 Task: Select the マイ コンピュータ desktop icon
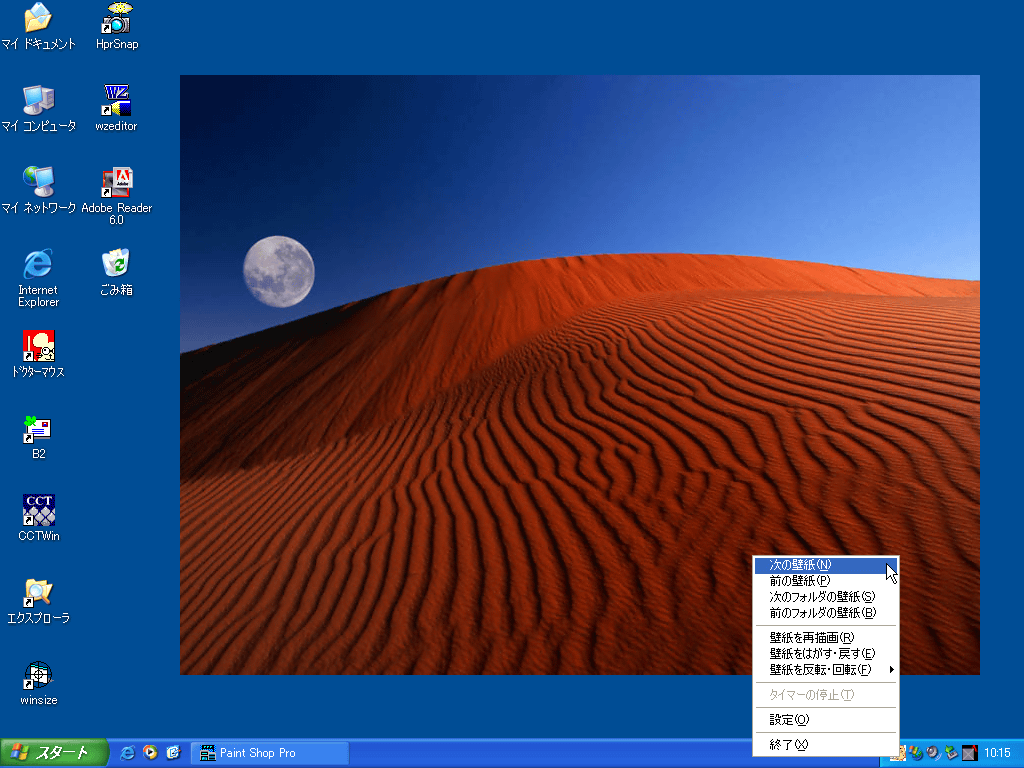38,108
